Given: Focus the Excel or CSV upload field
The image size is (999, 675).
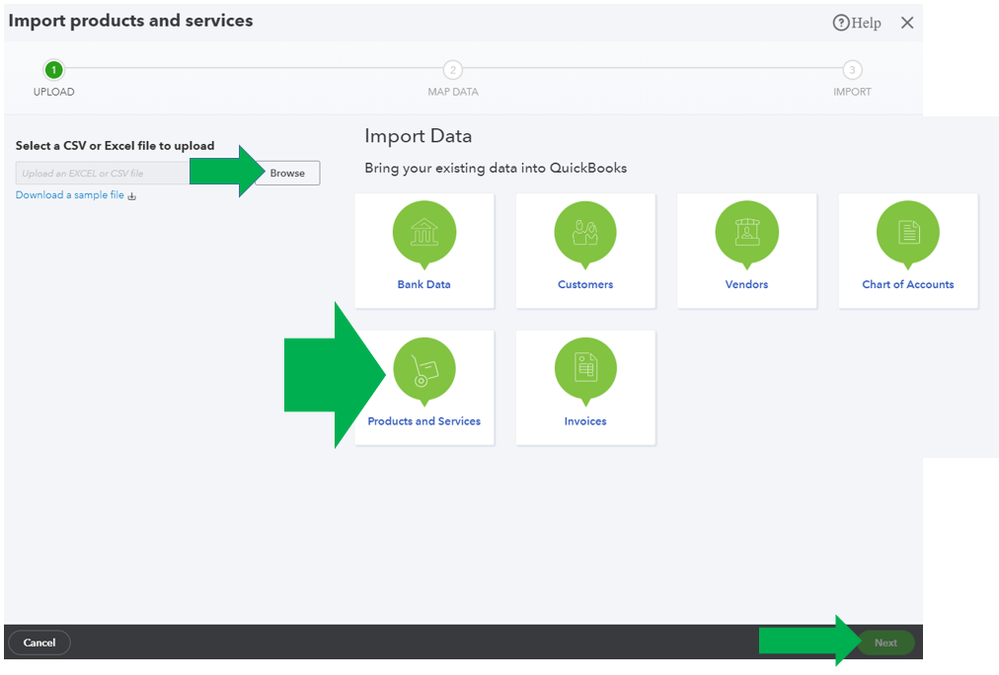Looking at the screenshot, I should click(102, 173).
